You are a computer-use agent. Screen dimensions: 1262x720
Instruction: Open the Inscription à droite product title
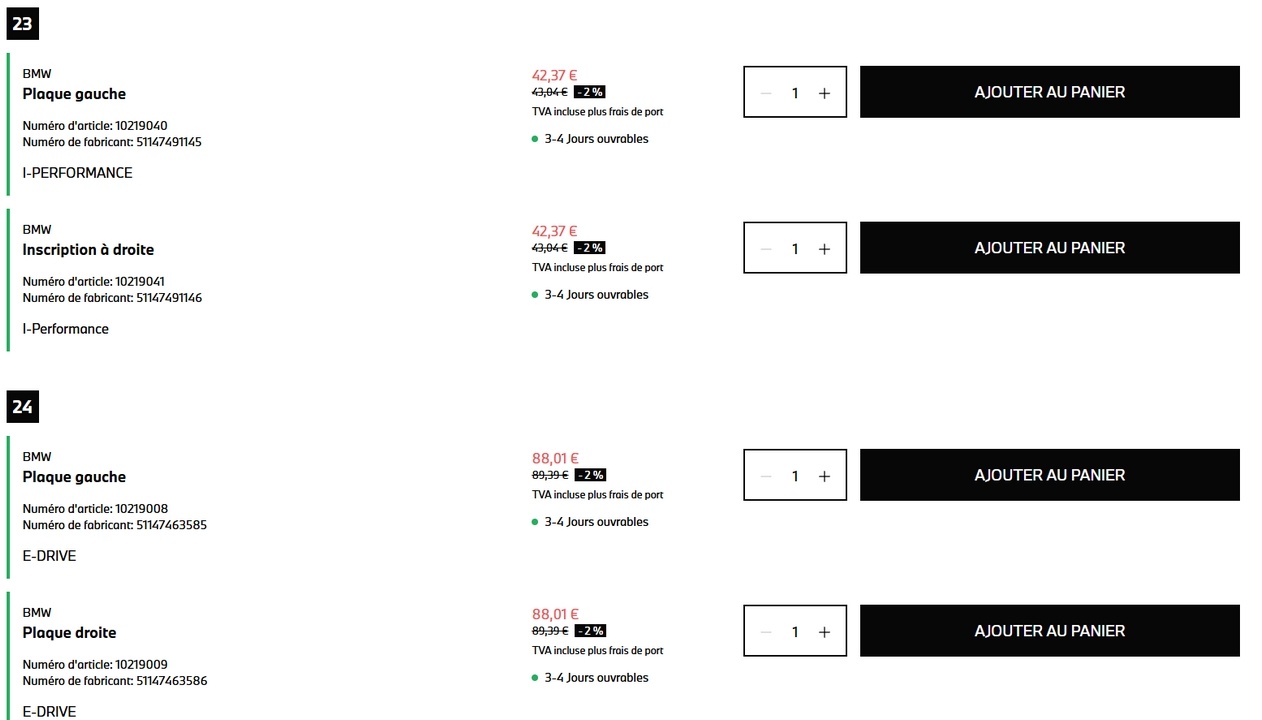point(88,250)
